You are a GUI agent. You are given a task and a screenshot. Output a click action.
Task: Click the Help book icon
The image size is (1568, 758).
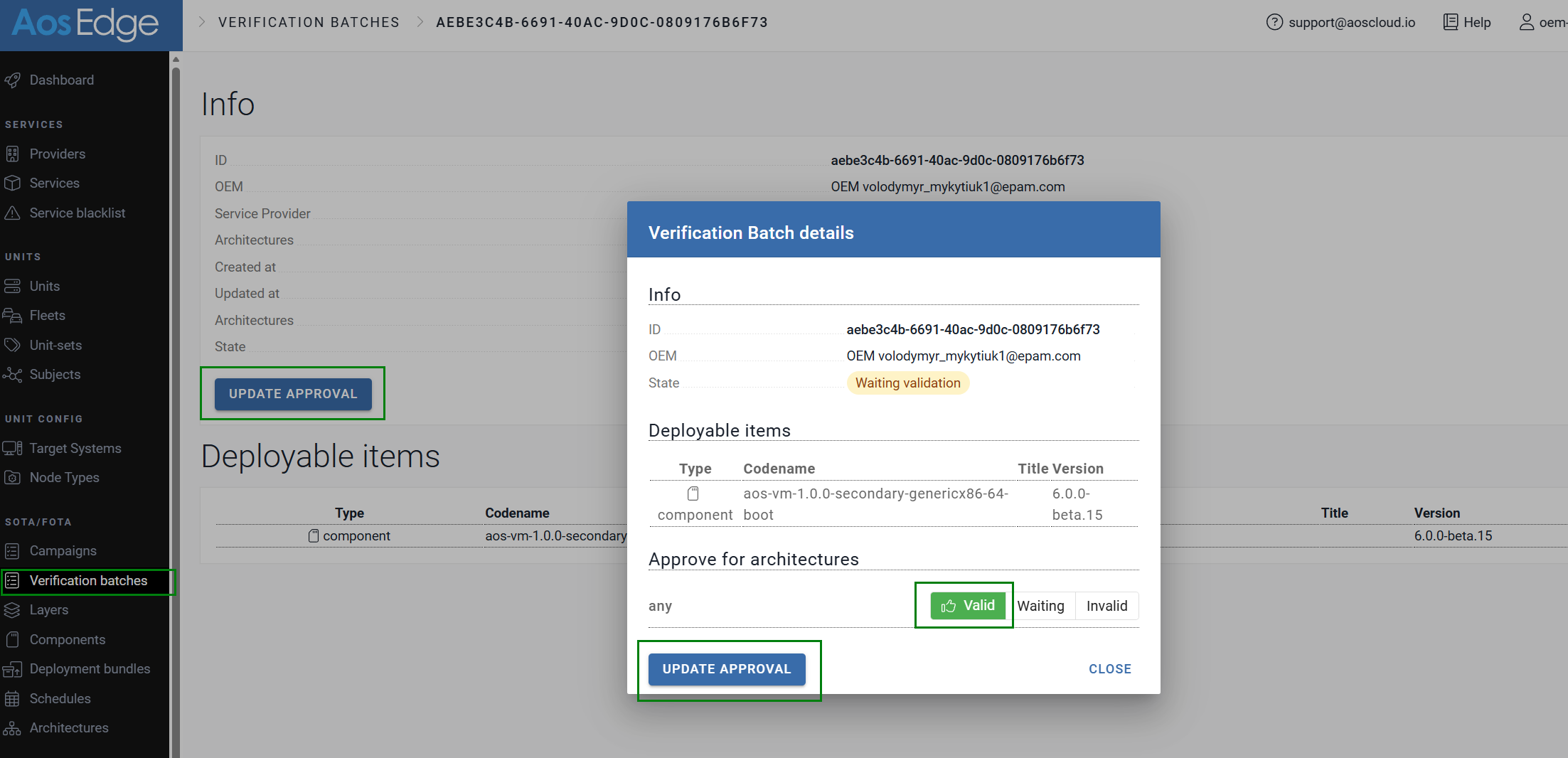tap(1451, 22)
